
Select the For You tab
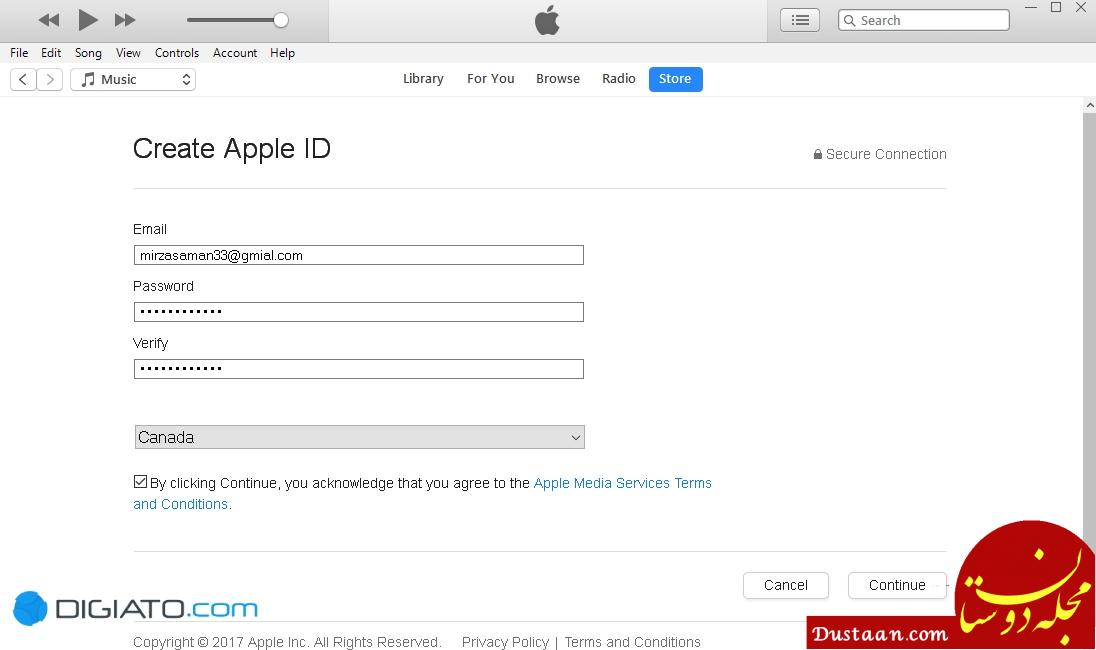pos(490,79)
